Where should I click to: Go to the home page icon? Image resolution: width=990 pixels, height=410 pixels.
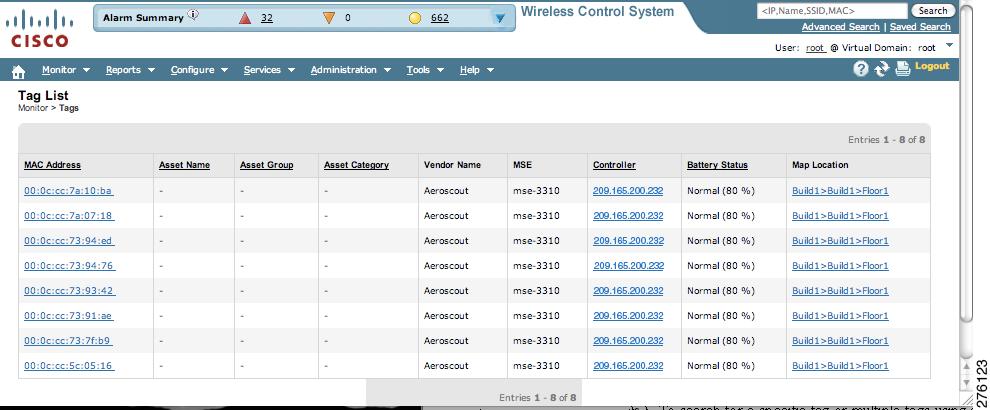pos(18,71)
